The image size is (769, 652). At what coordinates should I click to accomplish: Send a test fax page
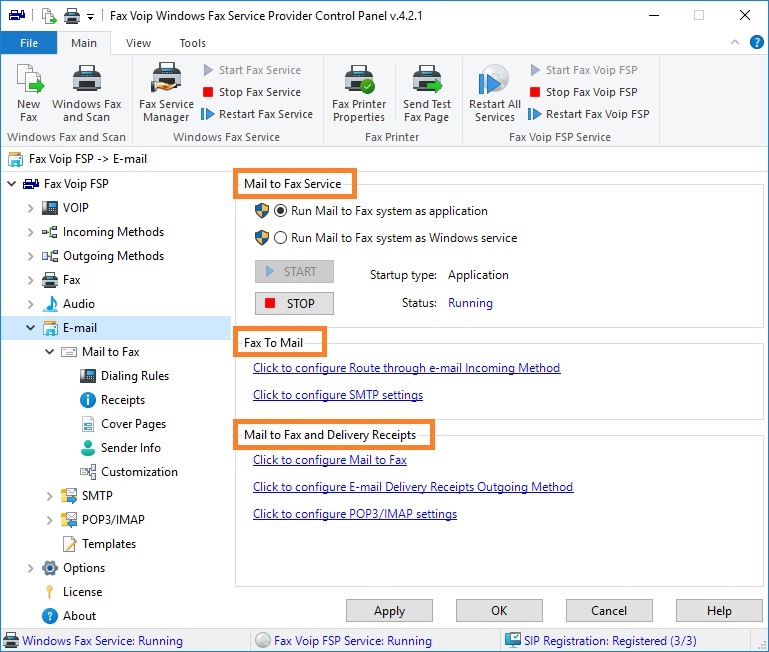click(427, 92)
